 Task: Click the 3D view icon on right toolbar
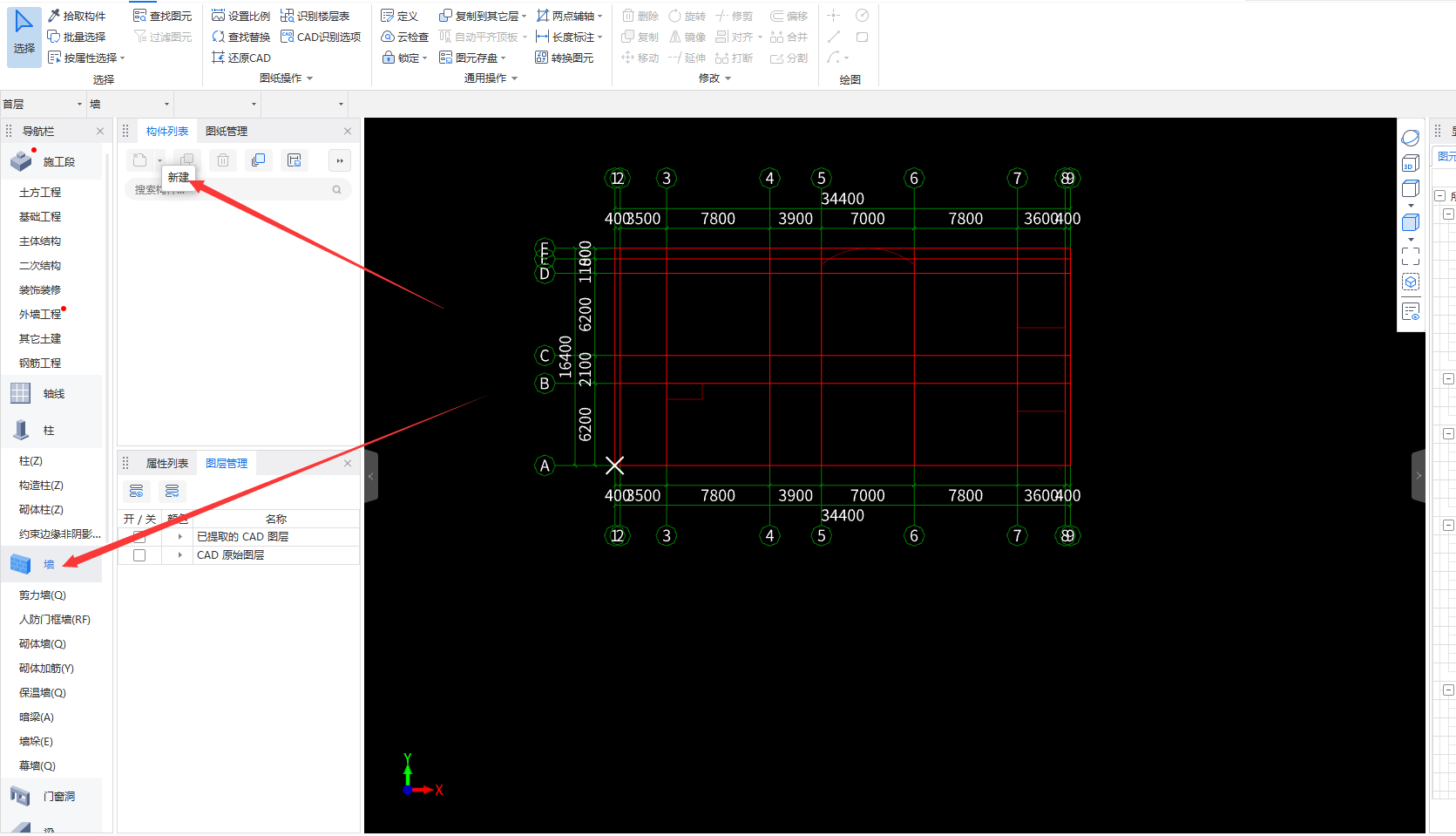1411,163
